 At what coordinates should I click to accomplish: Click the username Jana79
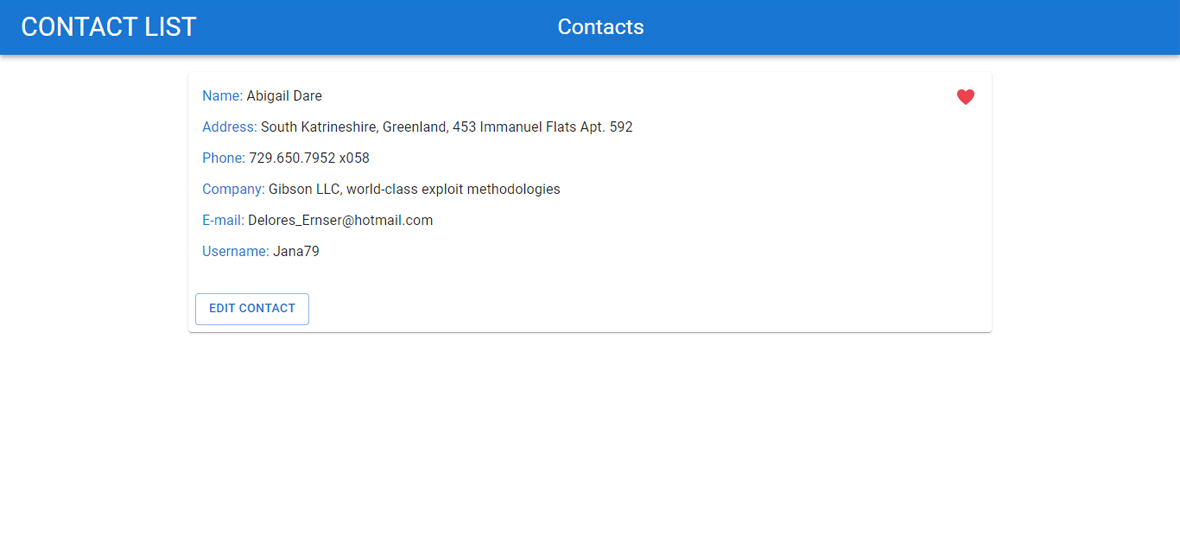click(x=297, y=251)
